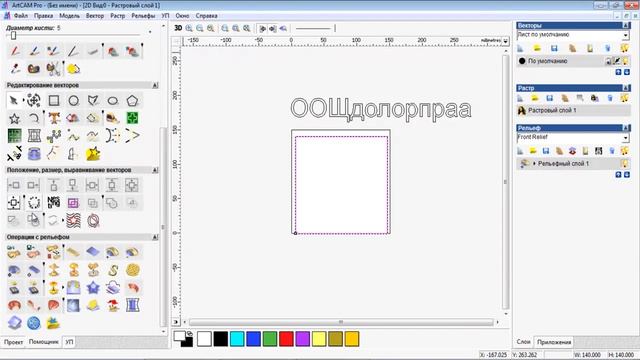Select the Create Polygon (pentagon) tool

click(x=132, y=100)
